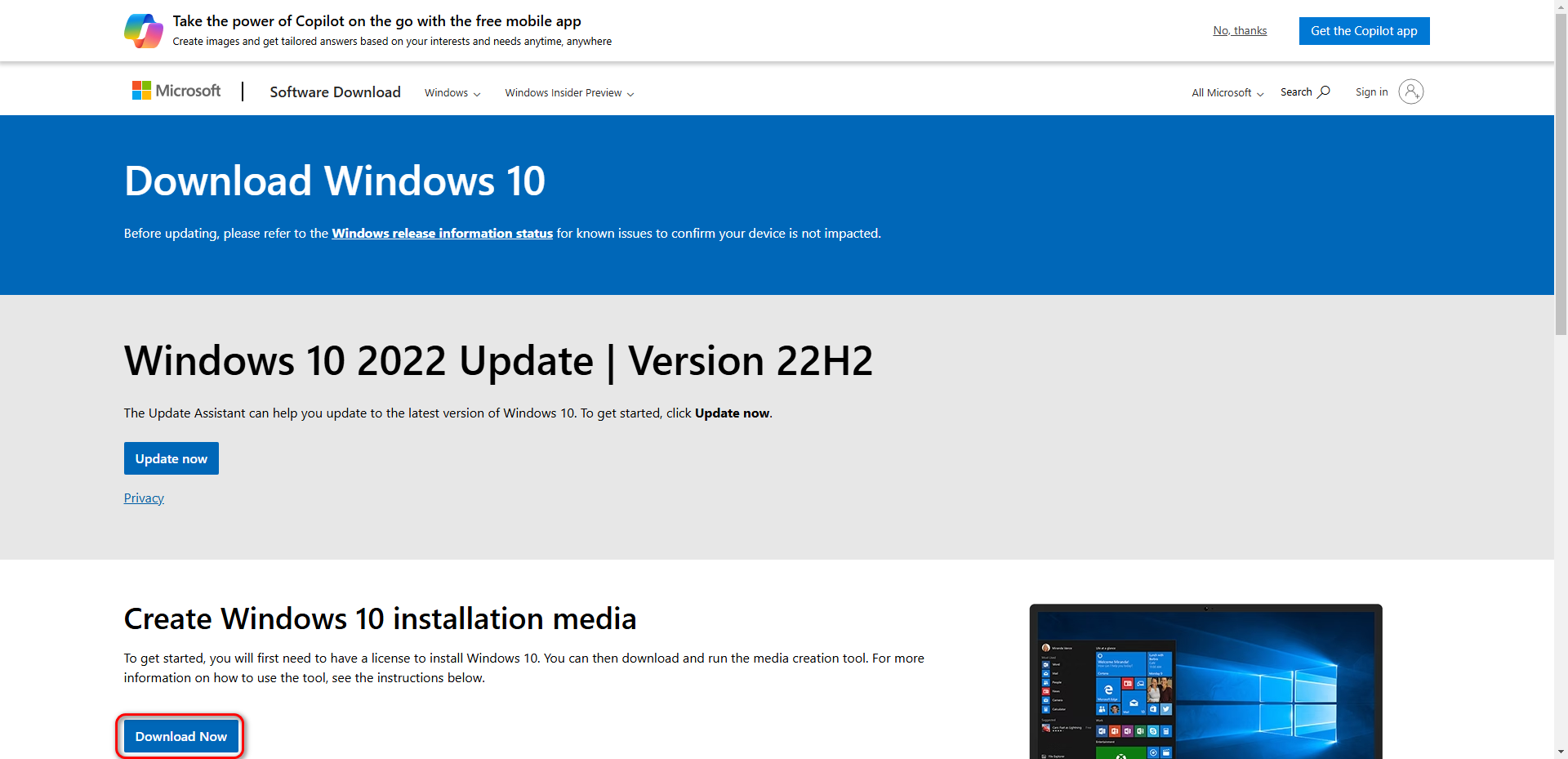Click Get the Copilot app button
This screenshot has width=1568, height=759.
click(1364, 31)
